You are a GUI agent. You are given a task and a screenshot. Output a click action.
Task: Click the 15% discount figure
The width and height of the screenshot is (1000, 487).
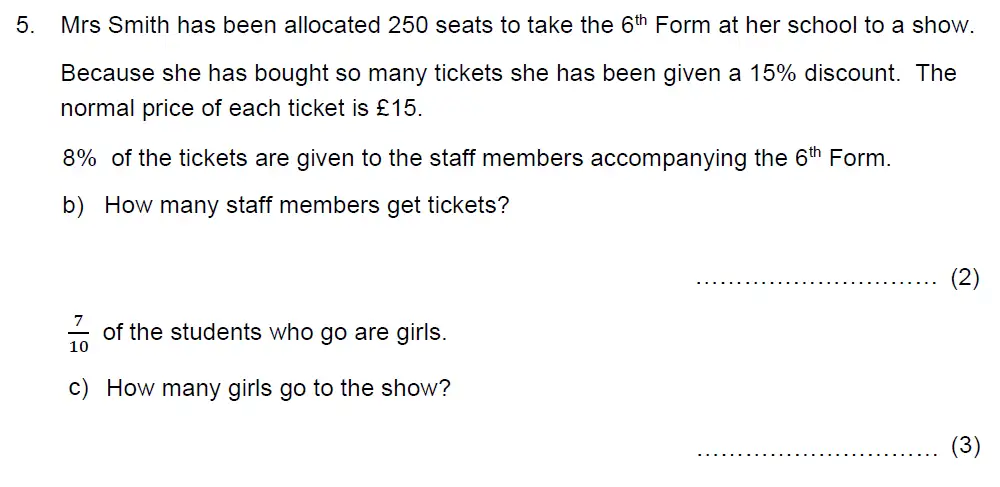[x=768, y=74]
